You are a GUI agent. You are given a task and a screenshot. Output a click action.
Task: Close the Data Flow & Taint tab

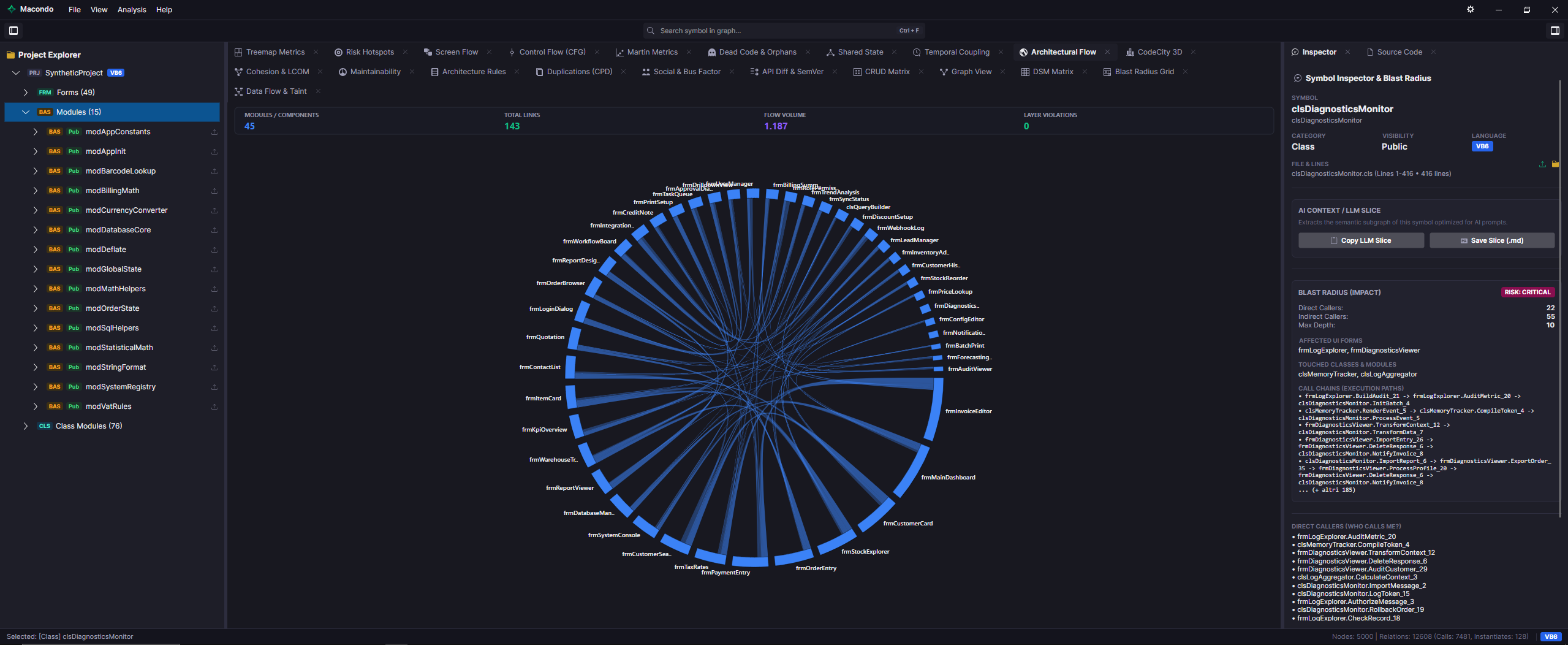(x=318, y=91)
